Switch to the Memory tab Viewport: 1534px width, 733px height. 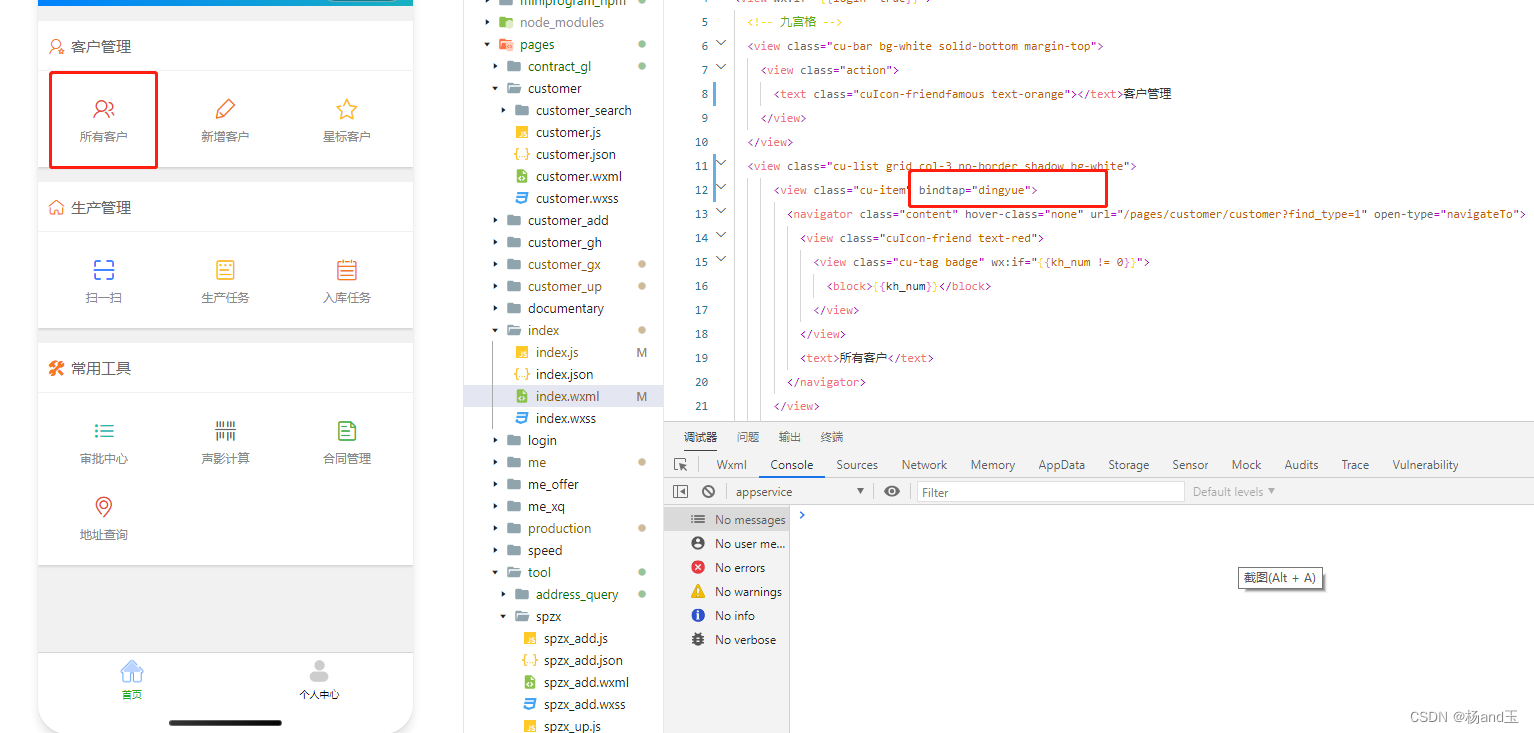tap(992, 465)
